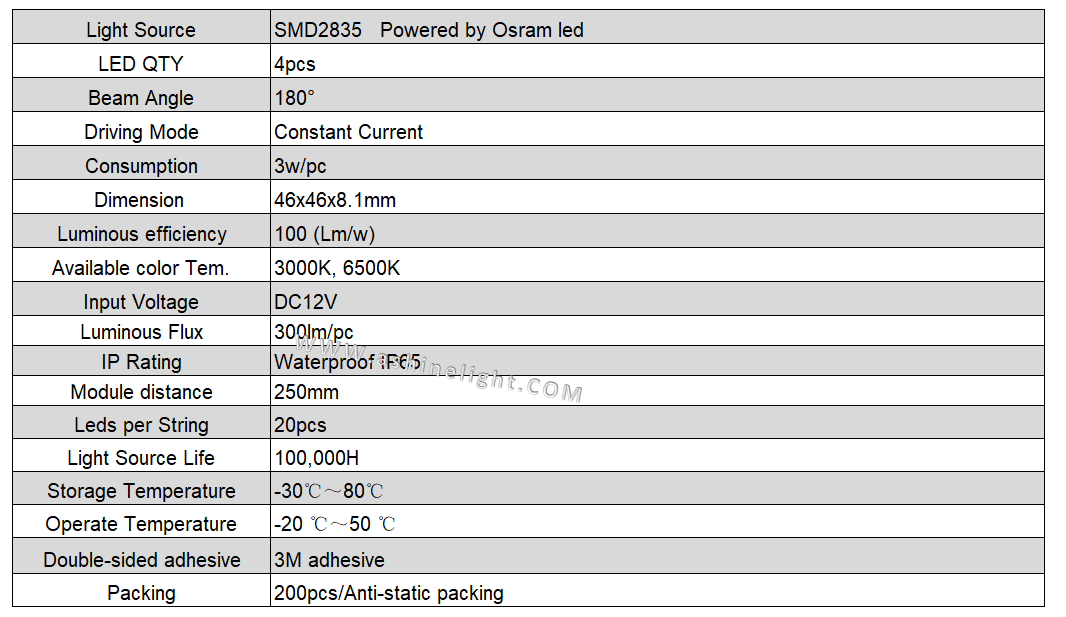Click the 3000K, 6500K color temperature value
Screen dimensions: 1066x617
(x=337, y=268)
